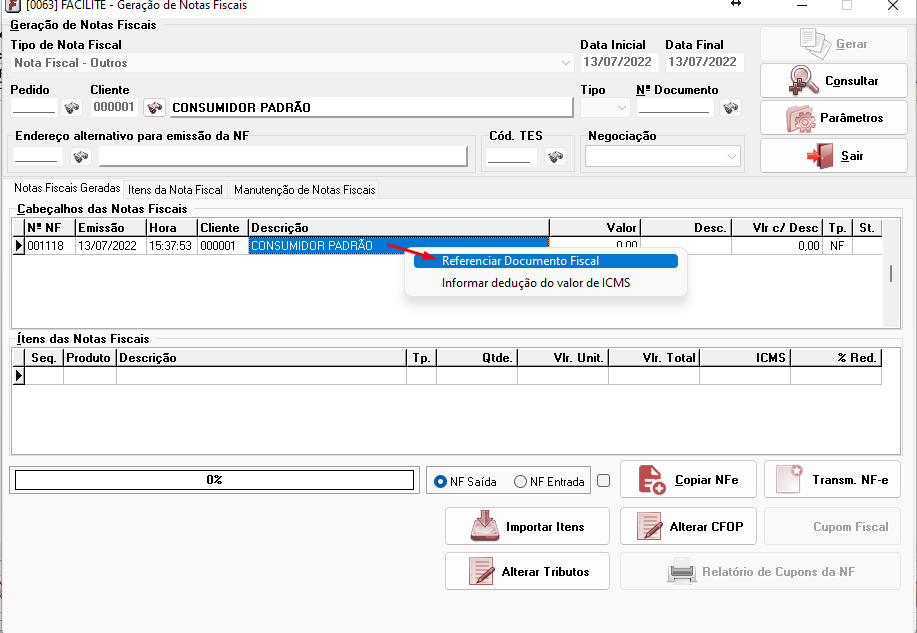The height and width of the screenshot is (633, 917).
Task: Click the Vlr. Total column header
Action: click(x=654, y=357)
